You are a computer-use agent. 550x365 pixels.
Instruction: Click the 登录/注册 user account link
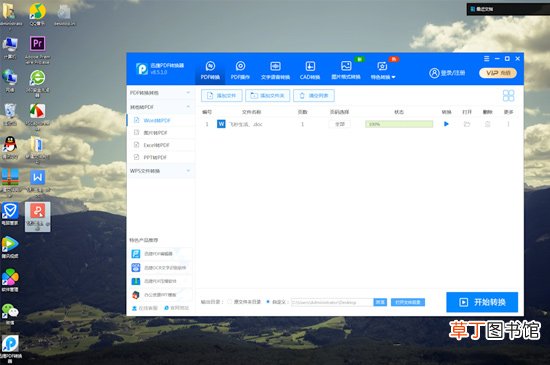(x=447, y=73)
